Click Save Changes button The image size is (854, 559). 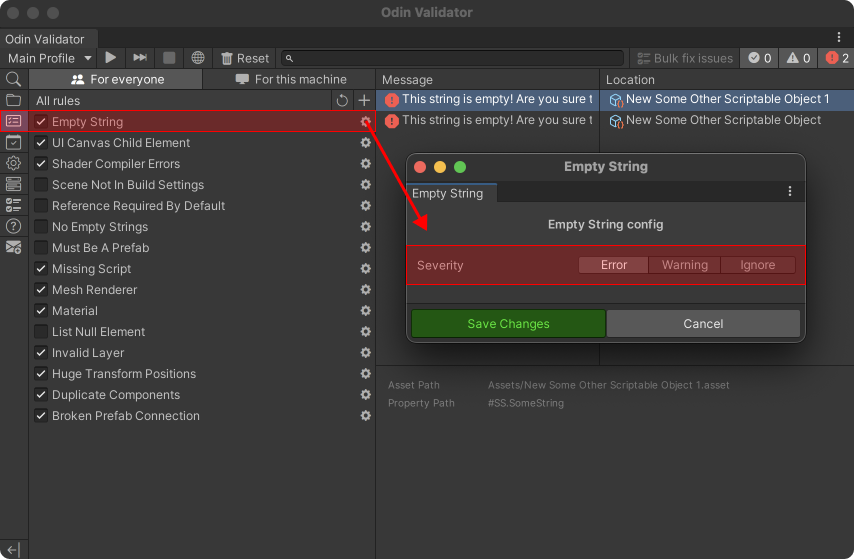[x=508, y=324]
